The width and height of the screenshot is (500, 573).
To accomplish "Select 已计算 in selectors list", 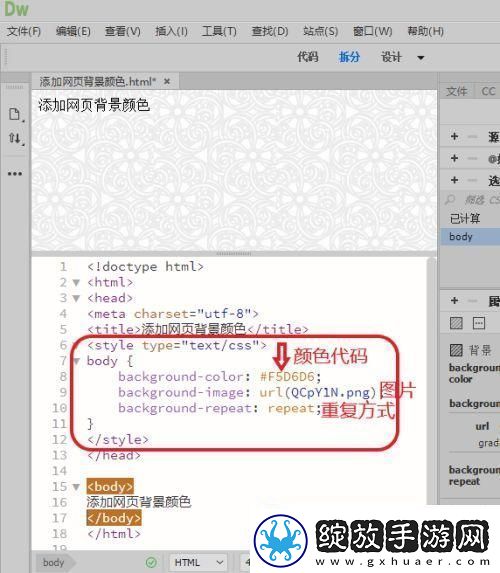I will click(465, 219).
